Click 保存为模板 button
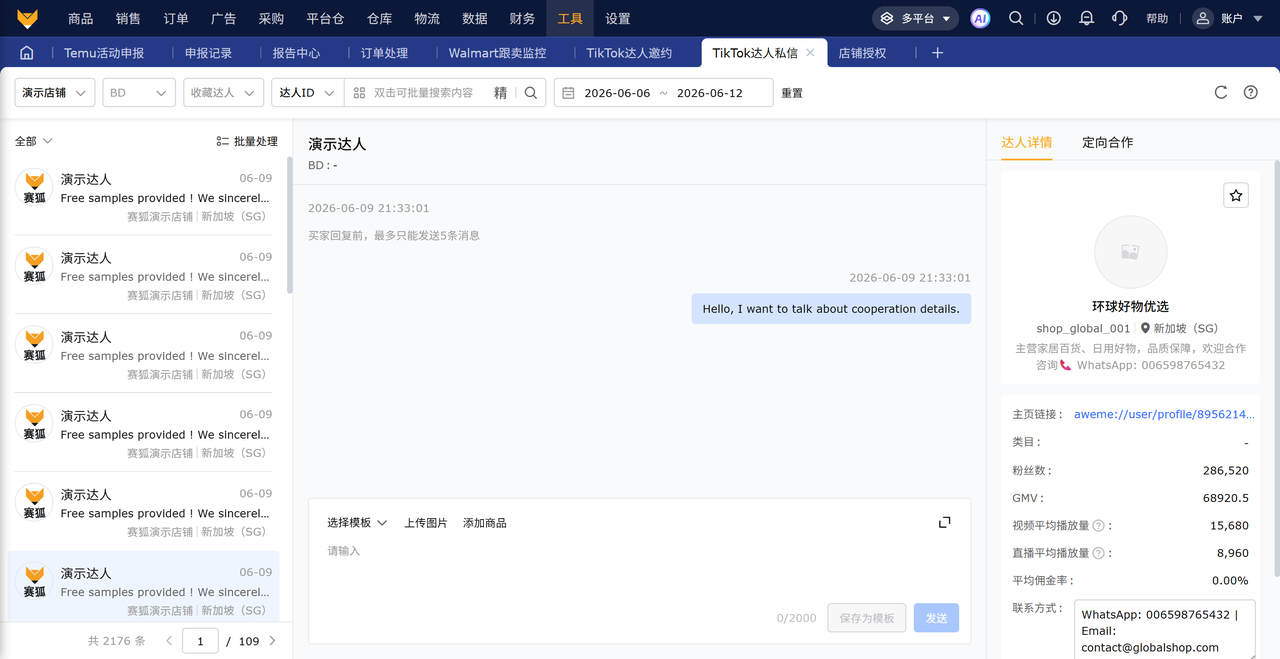 coord(867,618)
